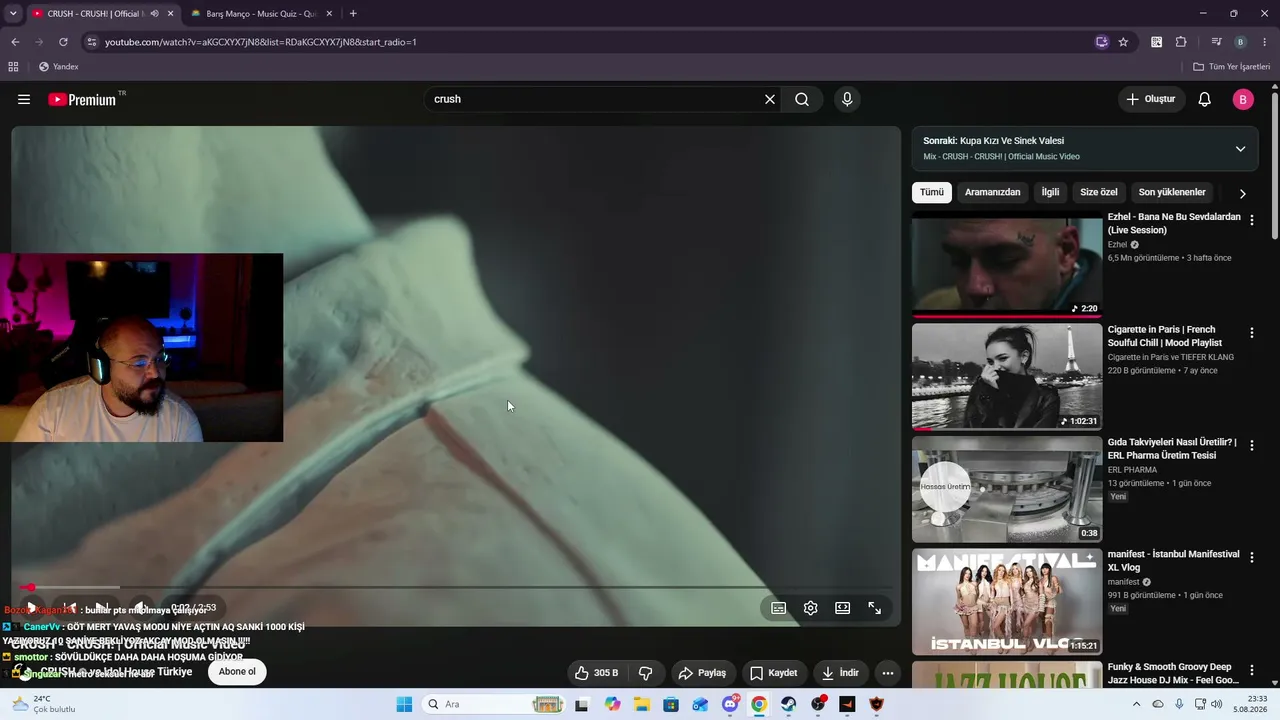The image size is (1280, 720).
Task: Open ERL Pharma Üretim Tesisi thumbnail
Action: pos(1007,489)
